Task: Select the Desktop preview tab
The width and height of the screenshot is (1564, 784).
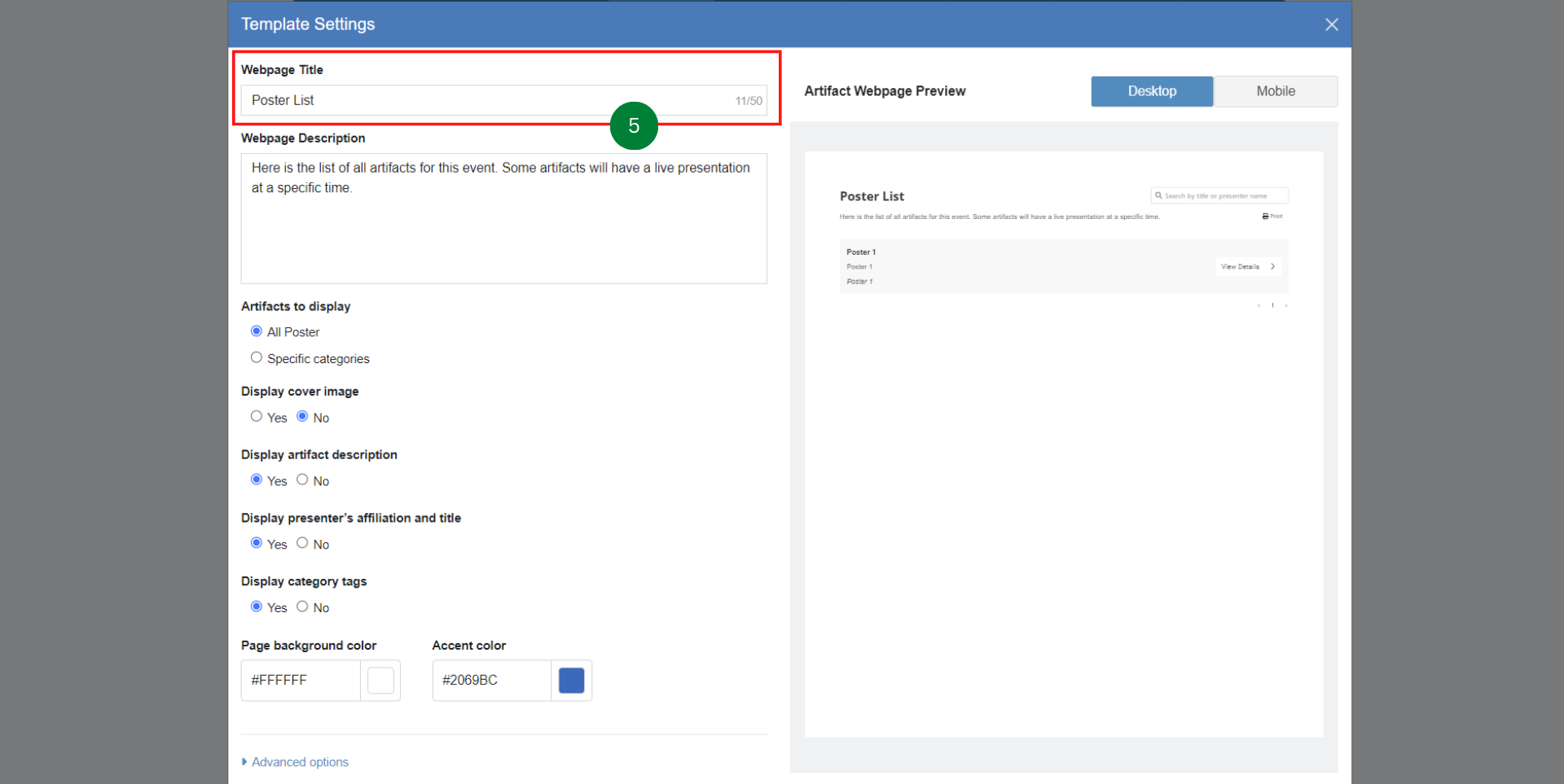Action: coord(1151,91)
